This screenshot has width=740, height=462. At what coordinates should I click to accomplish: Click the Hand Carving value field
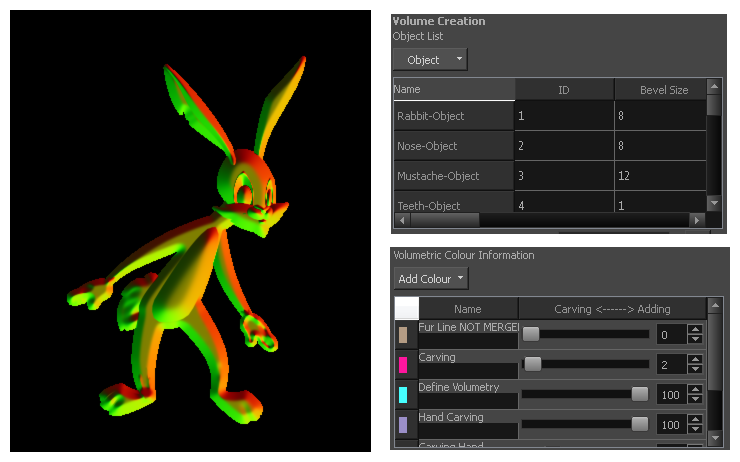(671, 425)
